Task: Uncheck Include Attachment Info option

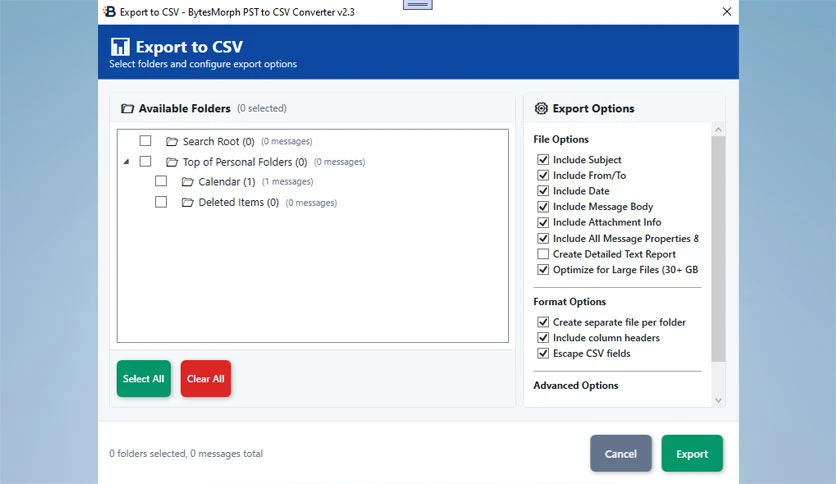Action: [543, 222]
